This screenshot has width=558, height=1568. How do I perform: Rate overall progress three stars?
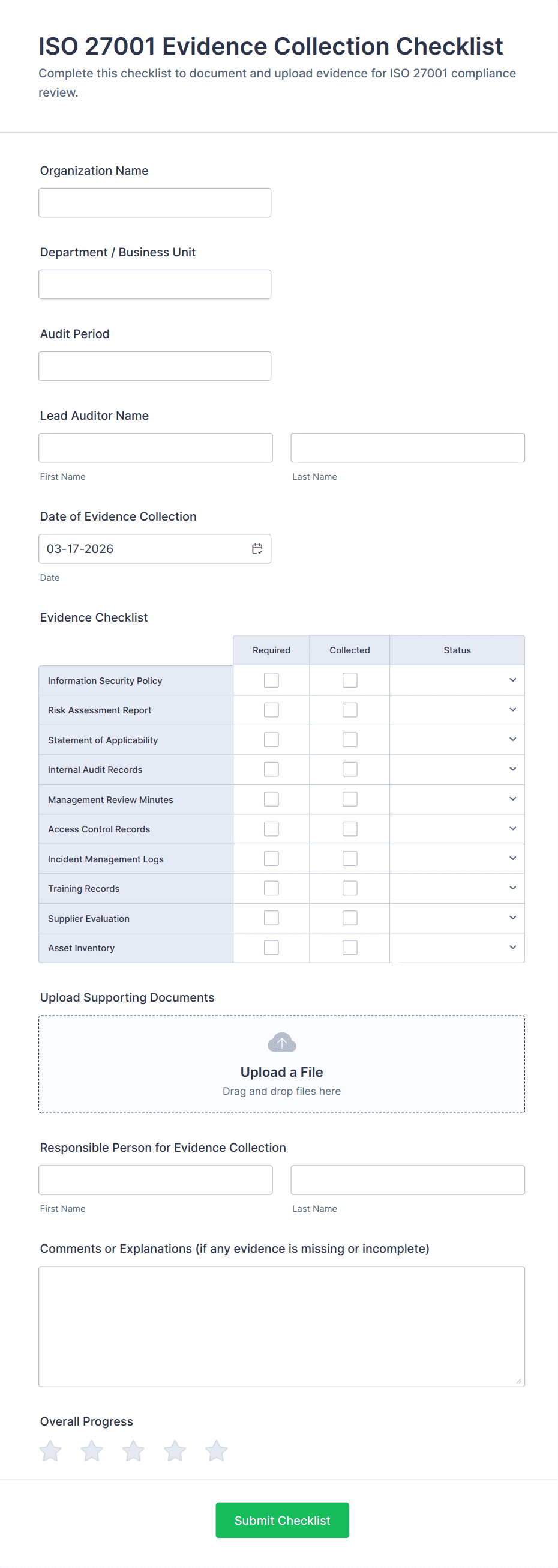(133, 1450)
